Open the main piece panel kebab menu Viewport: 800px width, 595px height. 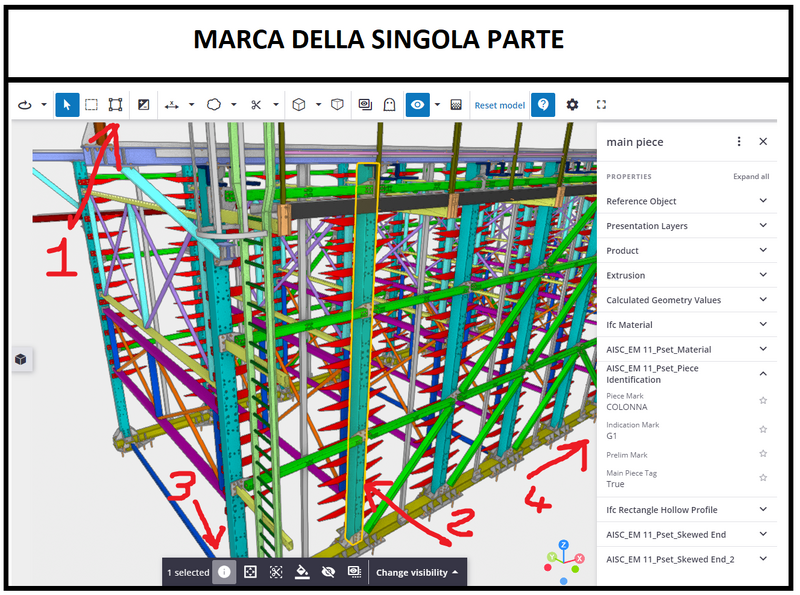click(739, 141)
